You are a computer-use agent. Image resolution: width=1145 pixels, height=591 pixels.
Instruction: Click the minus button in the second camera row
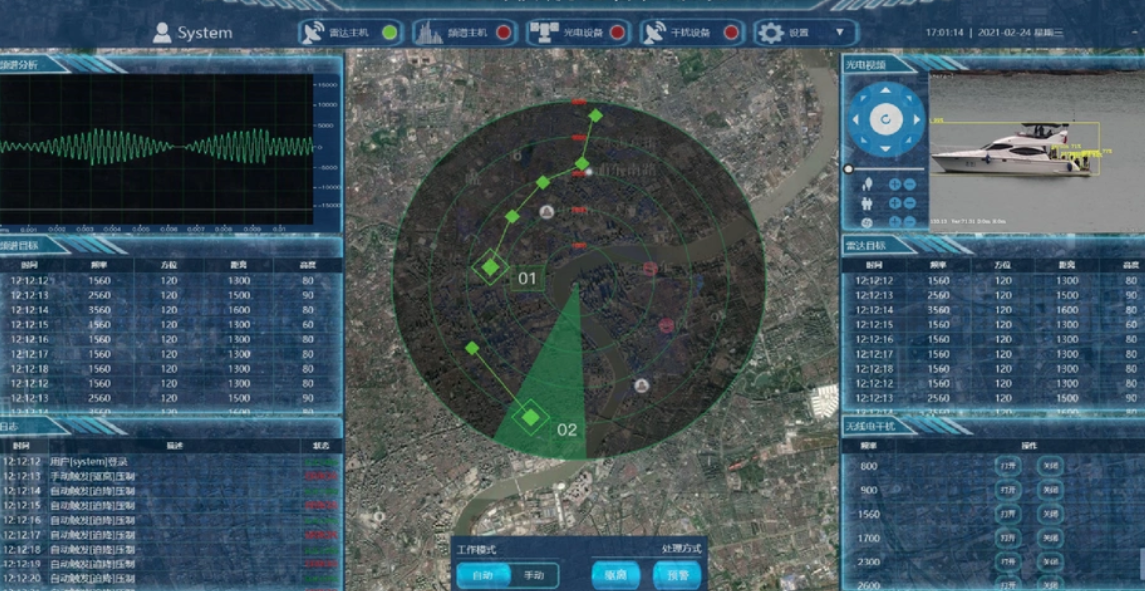[x=910, y=203]
